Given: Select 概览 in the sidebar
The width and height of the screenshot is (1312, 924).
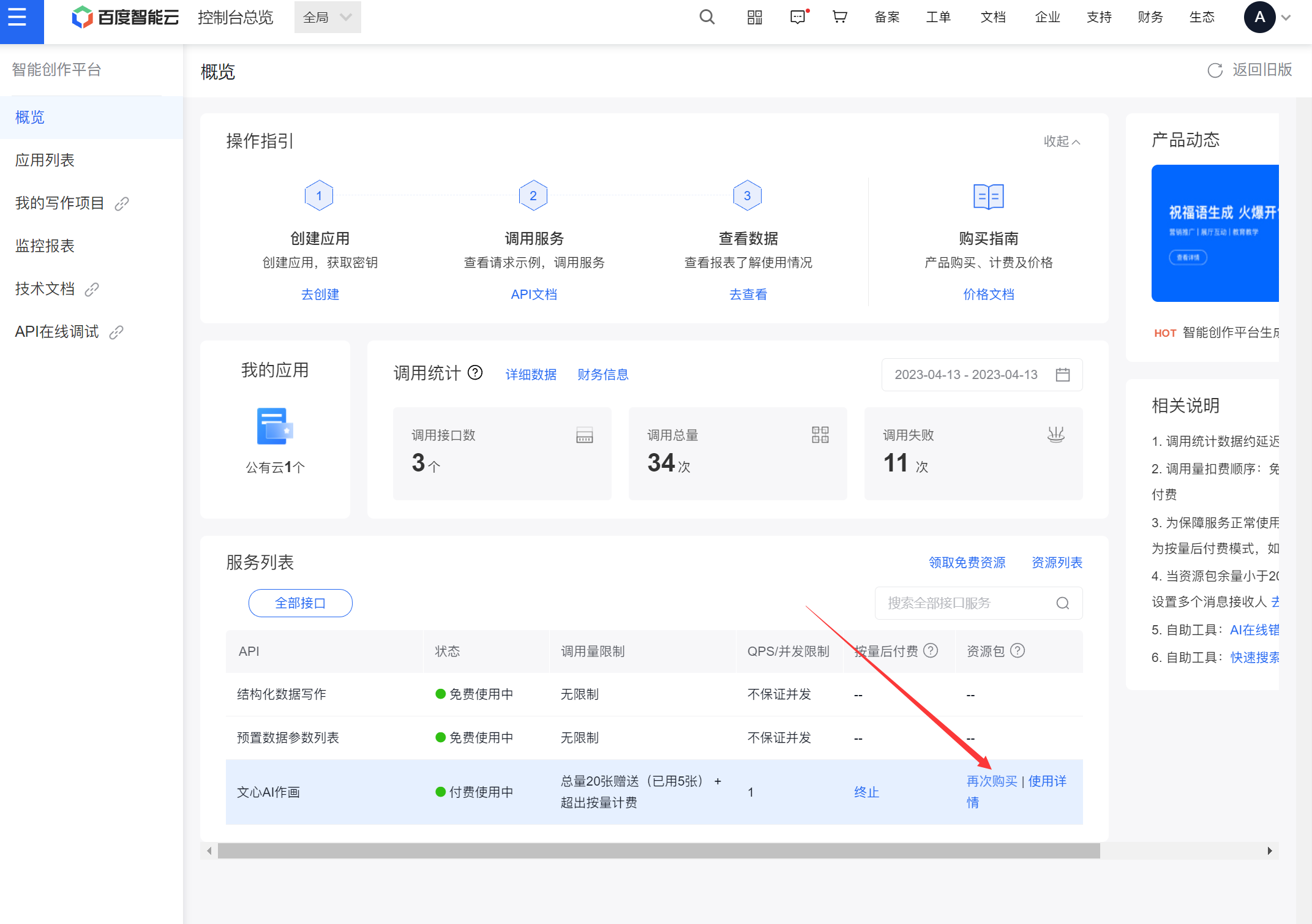Looking at the screenshot, I should click(91, 118).
